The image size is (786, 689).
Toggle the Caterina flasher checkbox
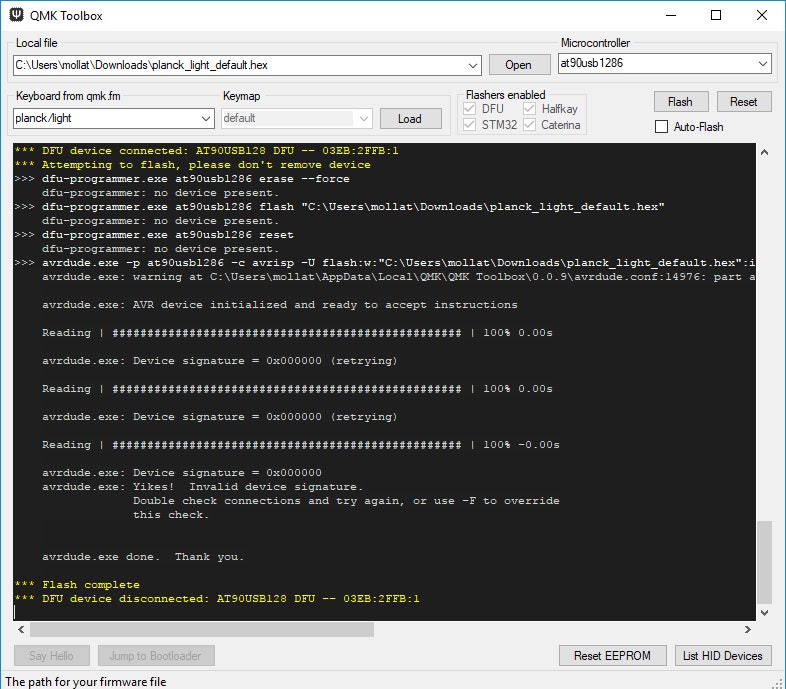tap(530, 125)
